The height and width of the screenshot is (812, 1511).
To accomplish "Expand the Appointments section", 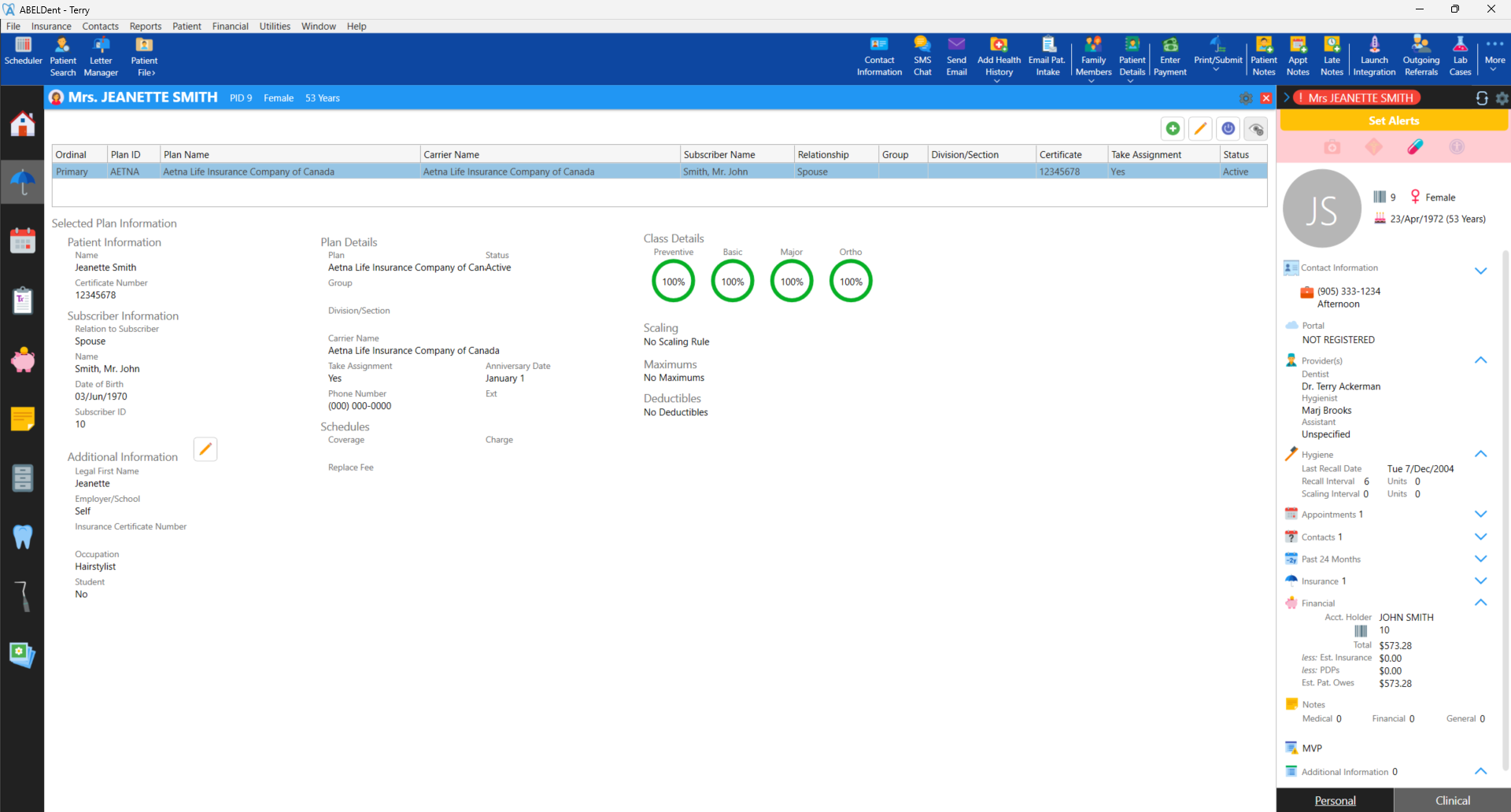I will click(x=1482, y=514).
